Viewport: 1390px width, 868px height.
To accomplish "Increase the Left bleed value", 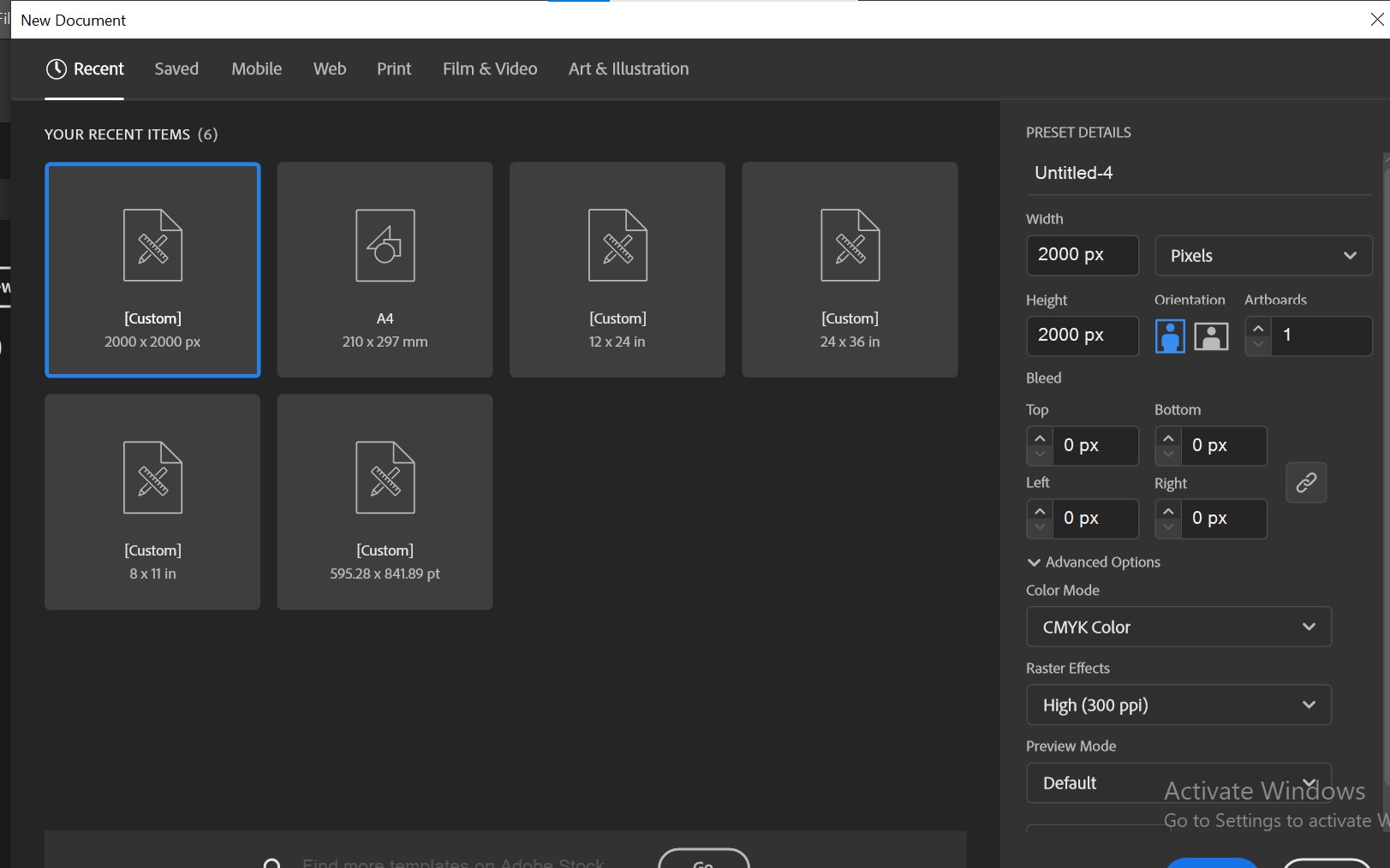I will tap(1040, 510).
